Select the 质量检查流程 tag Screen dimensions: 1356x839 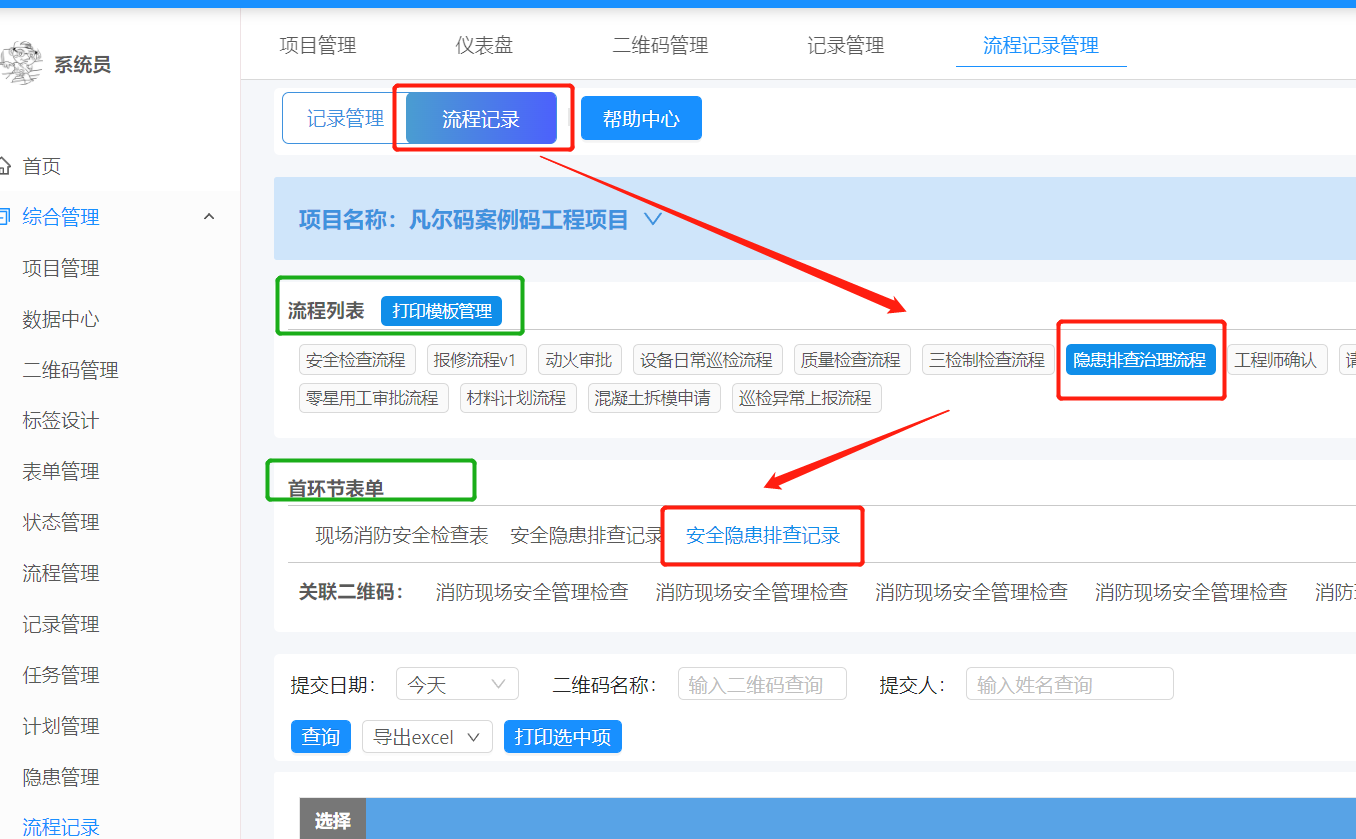pyautogui.click(x=852, y=360)
